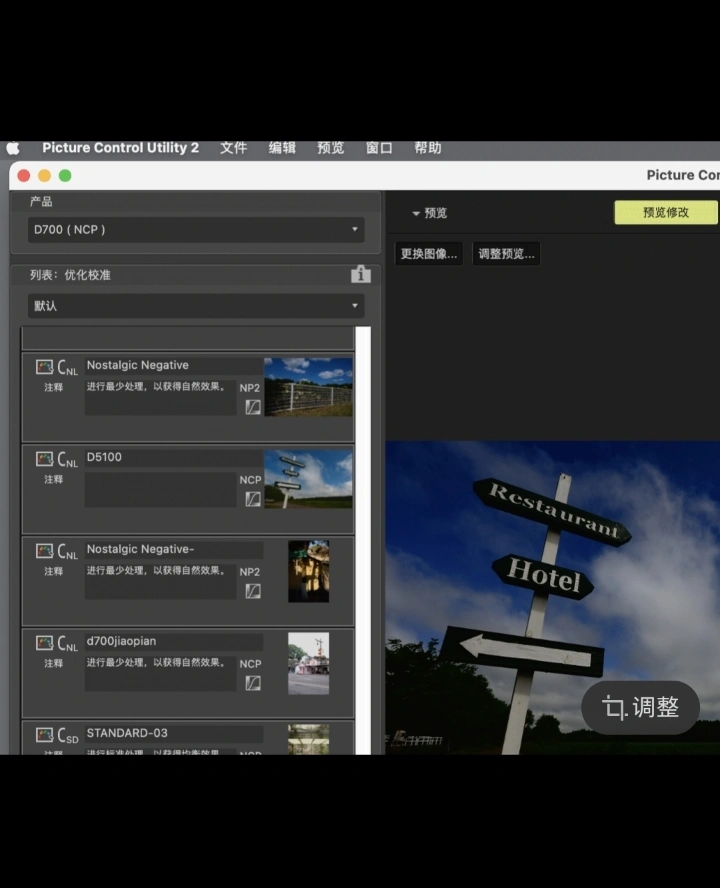
Task: Click the Restaurant Hotel preview image
Action: tap(552, 597)
